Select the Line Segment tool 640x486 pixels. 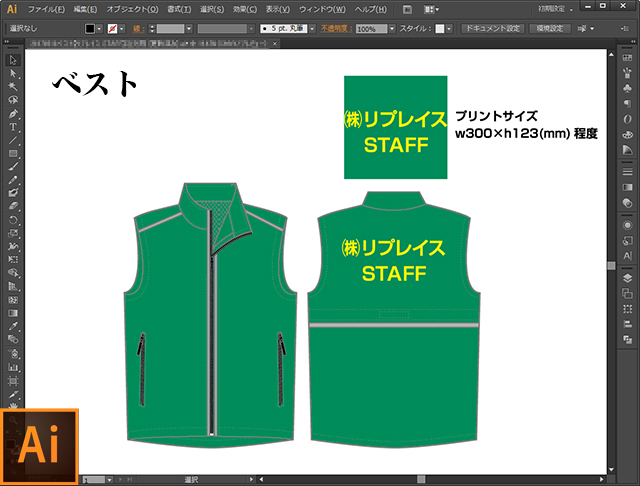click(x=13, y=140)
